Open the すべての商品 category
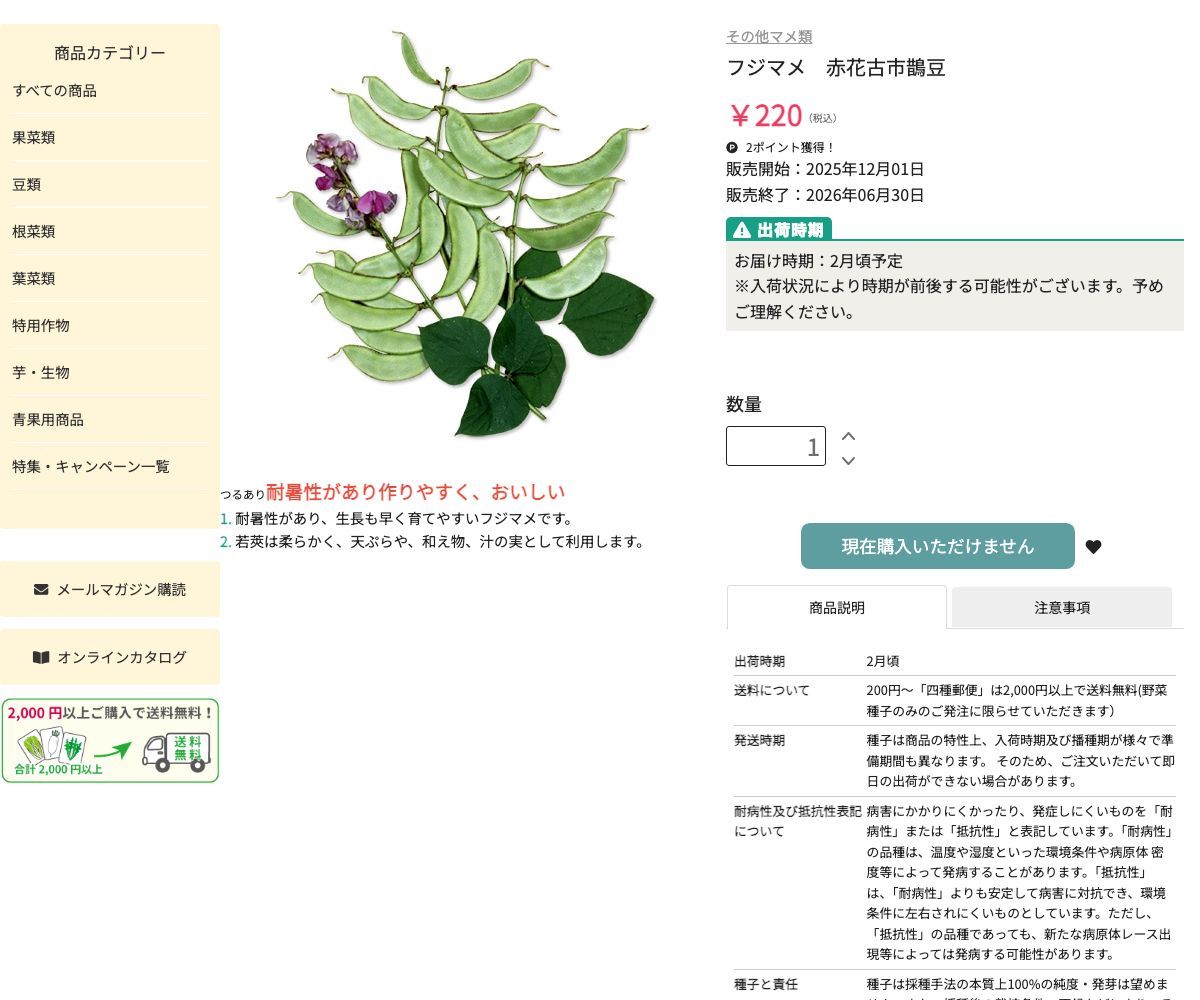1200x1000 pixels. pos(55,90)
